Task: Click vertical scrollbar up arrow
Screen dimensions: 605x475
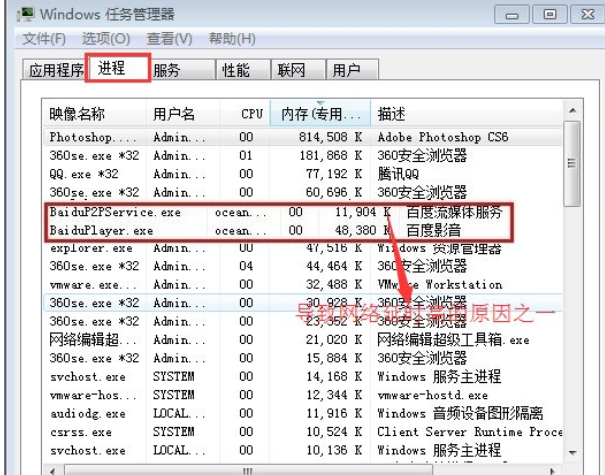Action: point(573,111)
